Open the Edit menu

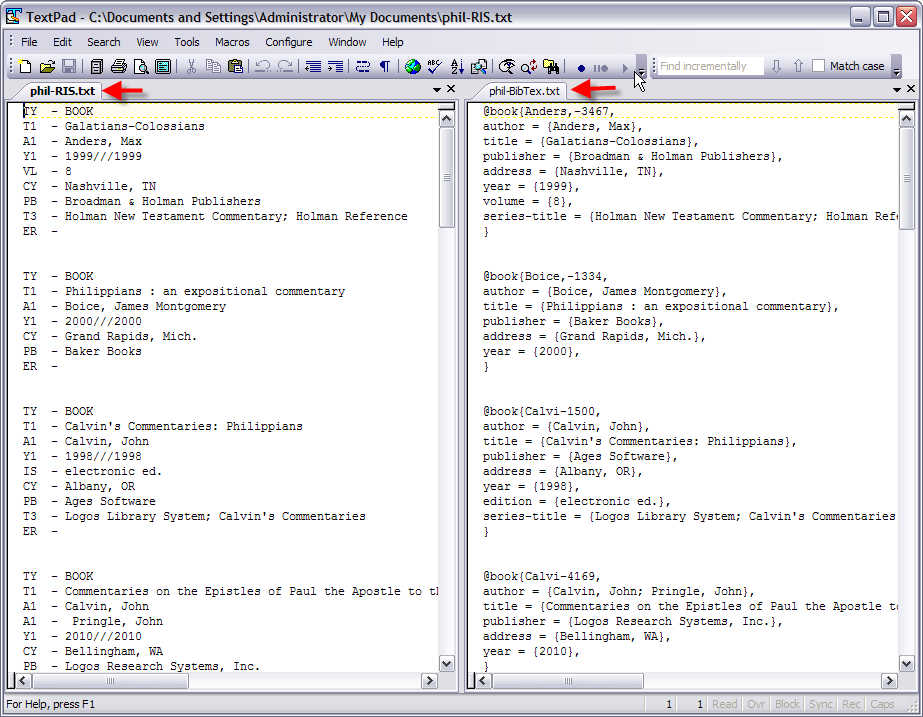[x=62, y=42]
